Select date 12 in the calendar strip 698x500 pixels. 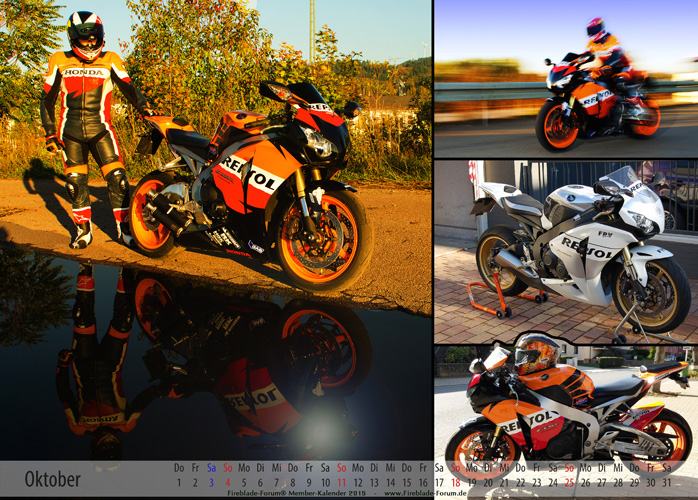click(358, 483)
